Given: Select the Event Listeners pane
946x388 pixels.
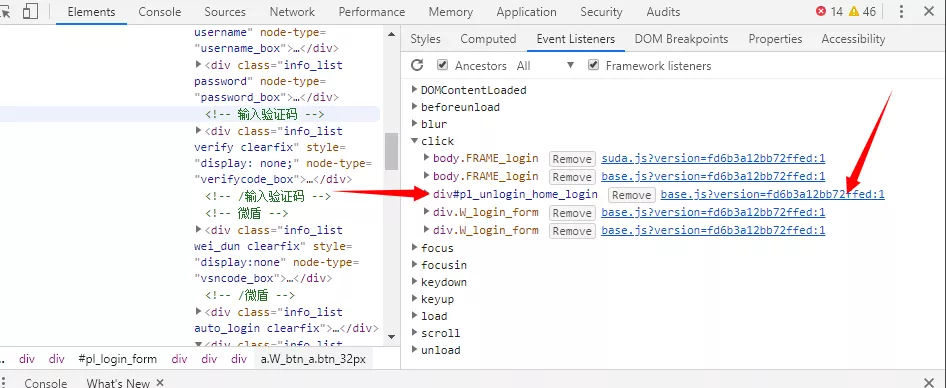Looking at the screenshot, I should point(576,39).
